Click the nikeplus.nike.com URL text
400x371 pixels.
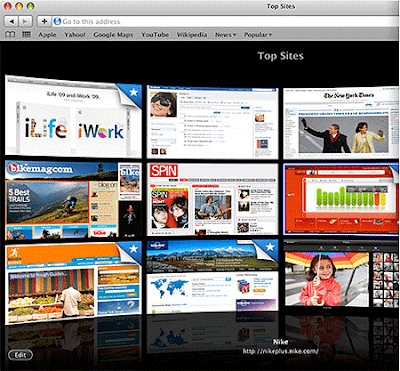click(280, 351)
